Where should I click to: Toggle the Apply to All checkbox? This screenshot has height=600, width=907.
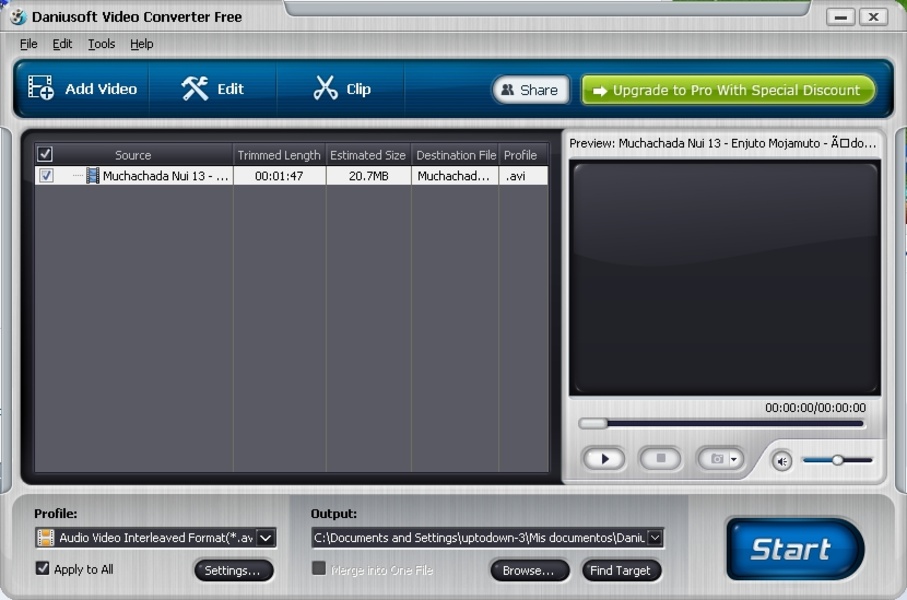click(42, 568)
